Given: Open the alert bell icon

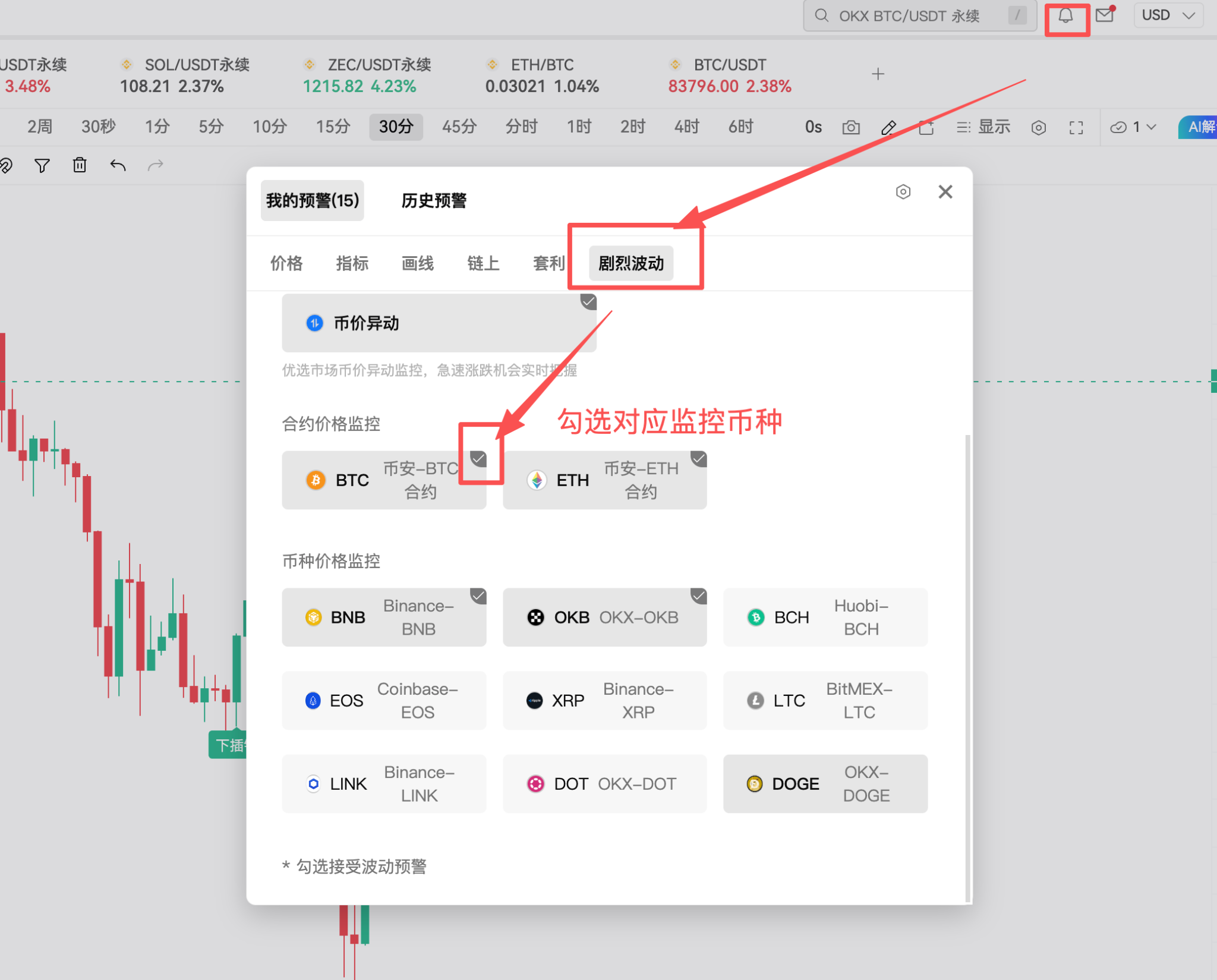Looking at the screenshot, I should coord(1065,15).
